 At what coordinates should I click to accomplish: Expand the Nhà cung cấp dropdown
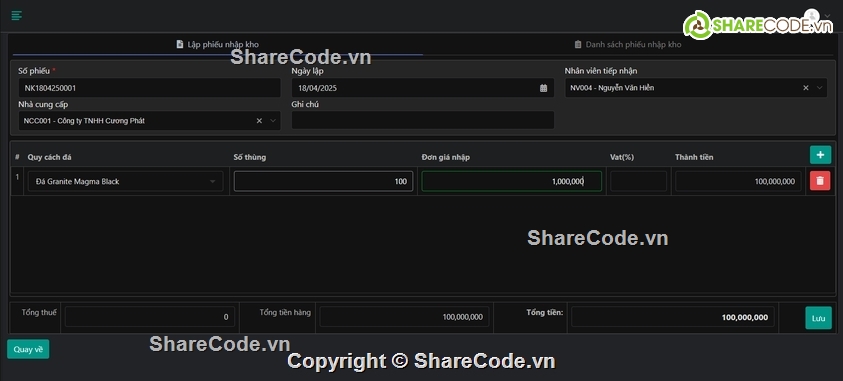click(273, 121)
